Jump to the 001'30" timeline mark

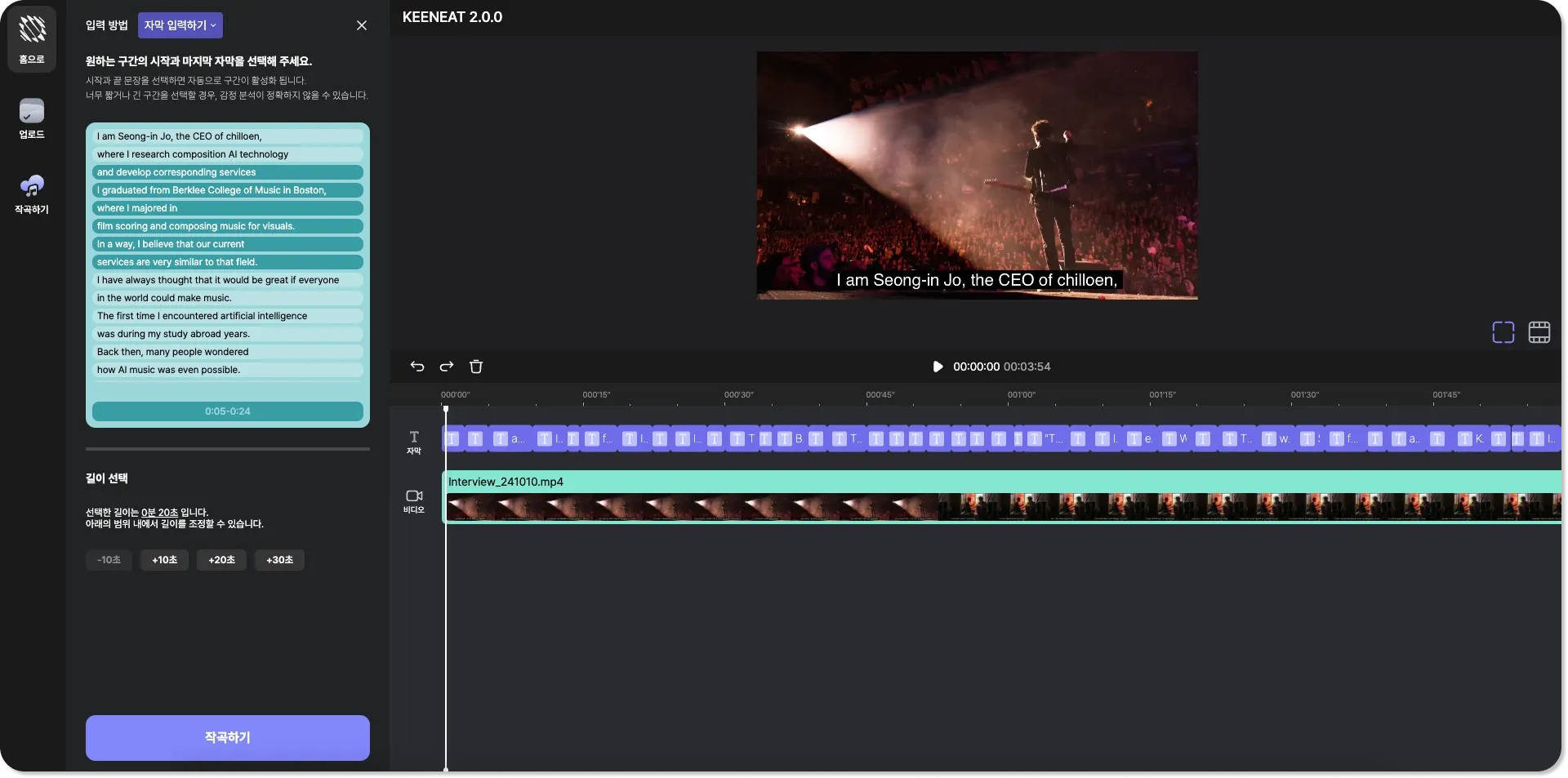(x=1305, y=395)
